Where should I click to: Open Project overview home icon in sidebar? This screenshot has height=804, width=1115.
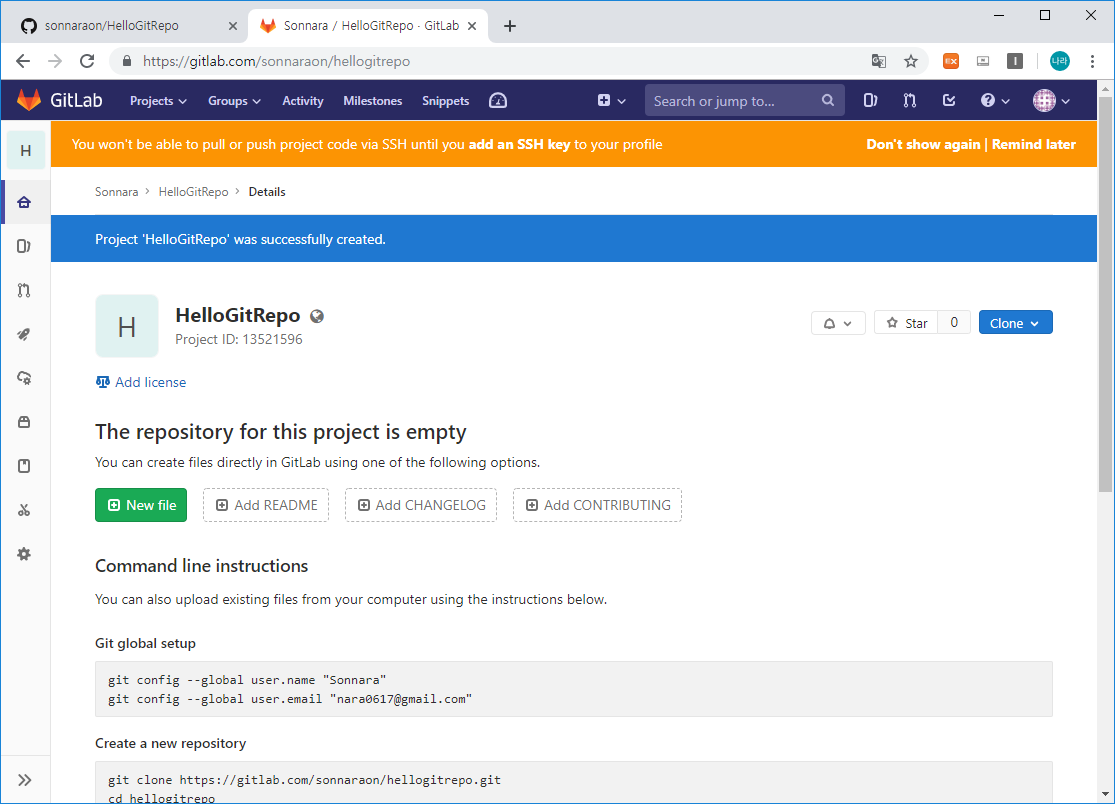24,203
